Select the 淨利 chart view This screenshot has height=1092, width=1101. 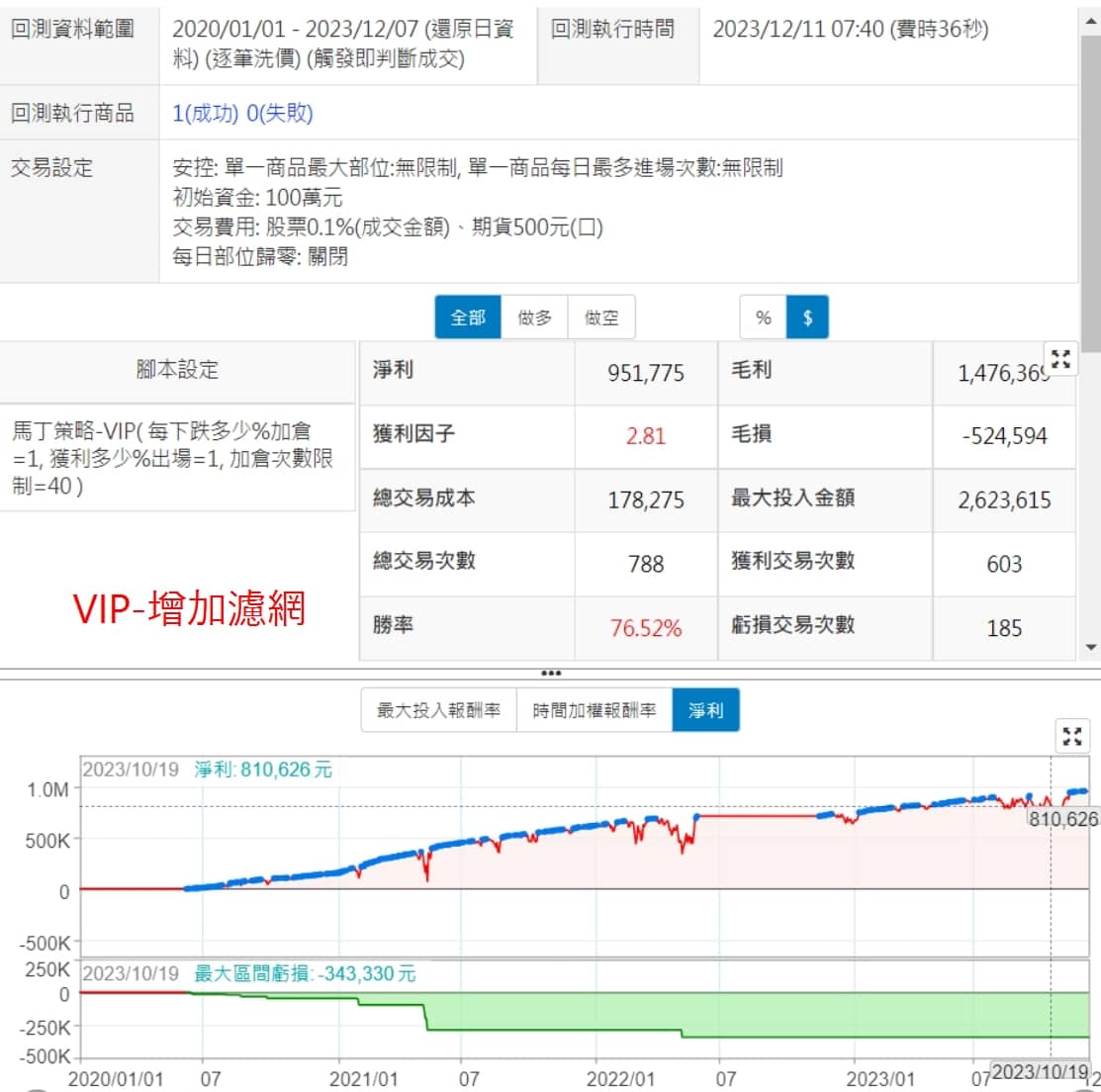pos(705,710)
